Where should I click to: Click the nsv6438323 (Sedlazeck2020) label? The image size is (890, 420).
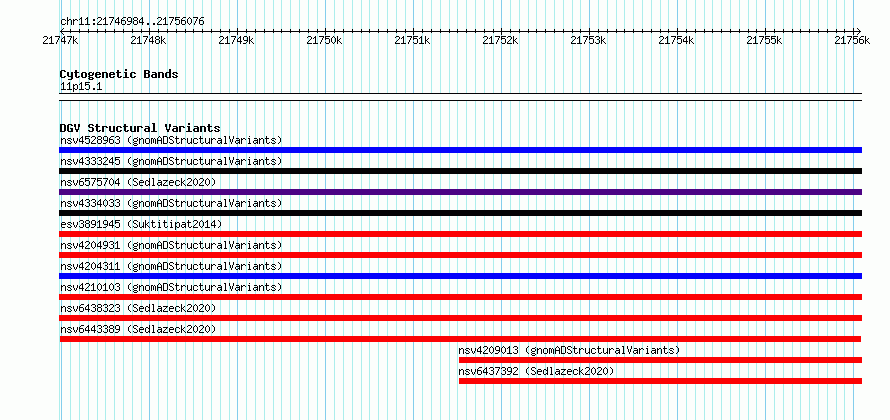[138, 308]
